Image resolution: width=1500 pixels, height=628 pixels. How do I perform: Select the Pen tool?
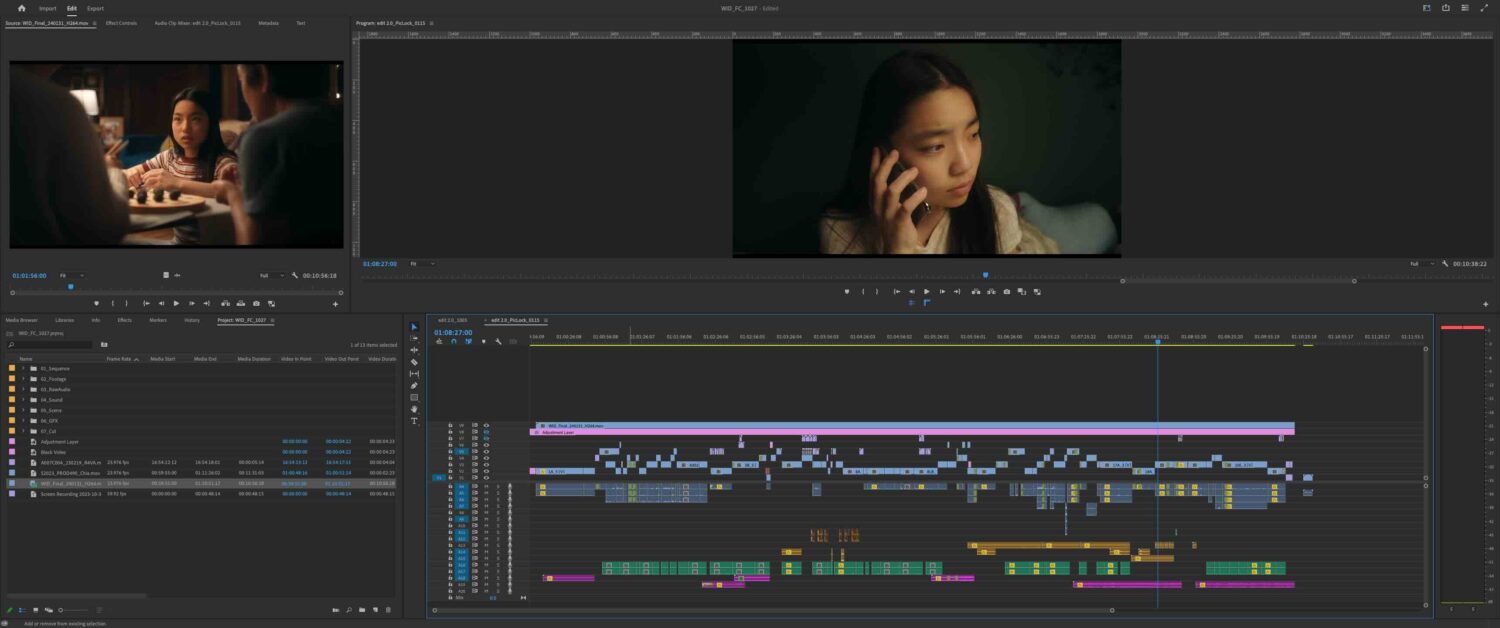pyautogui.click(x=414, y=386)
